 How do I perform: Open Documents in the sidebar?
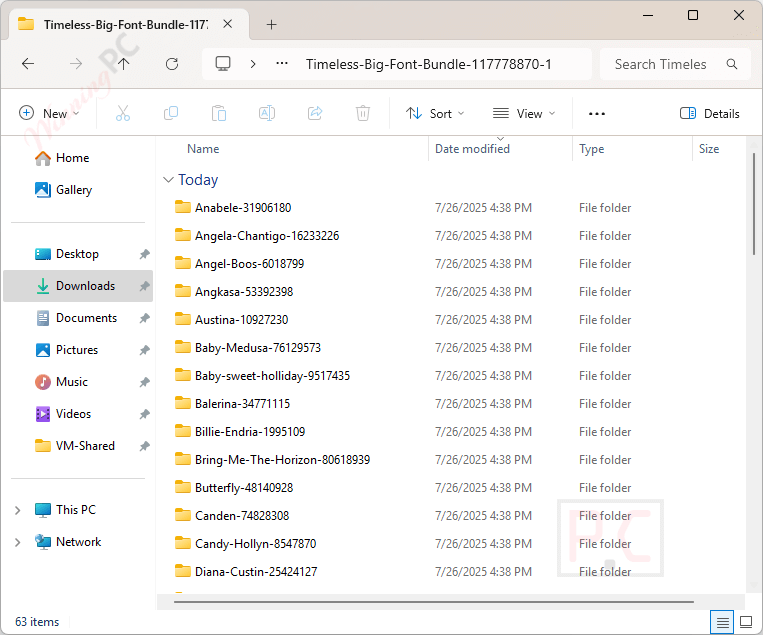[77, 318]
